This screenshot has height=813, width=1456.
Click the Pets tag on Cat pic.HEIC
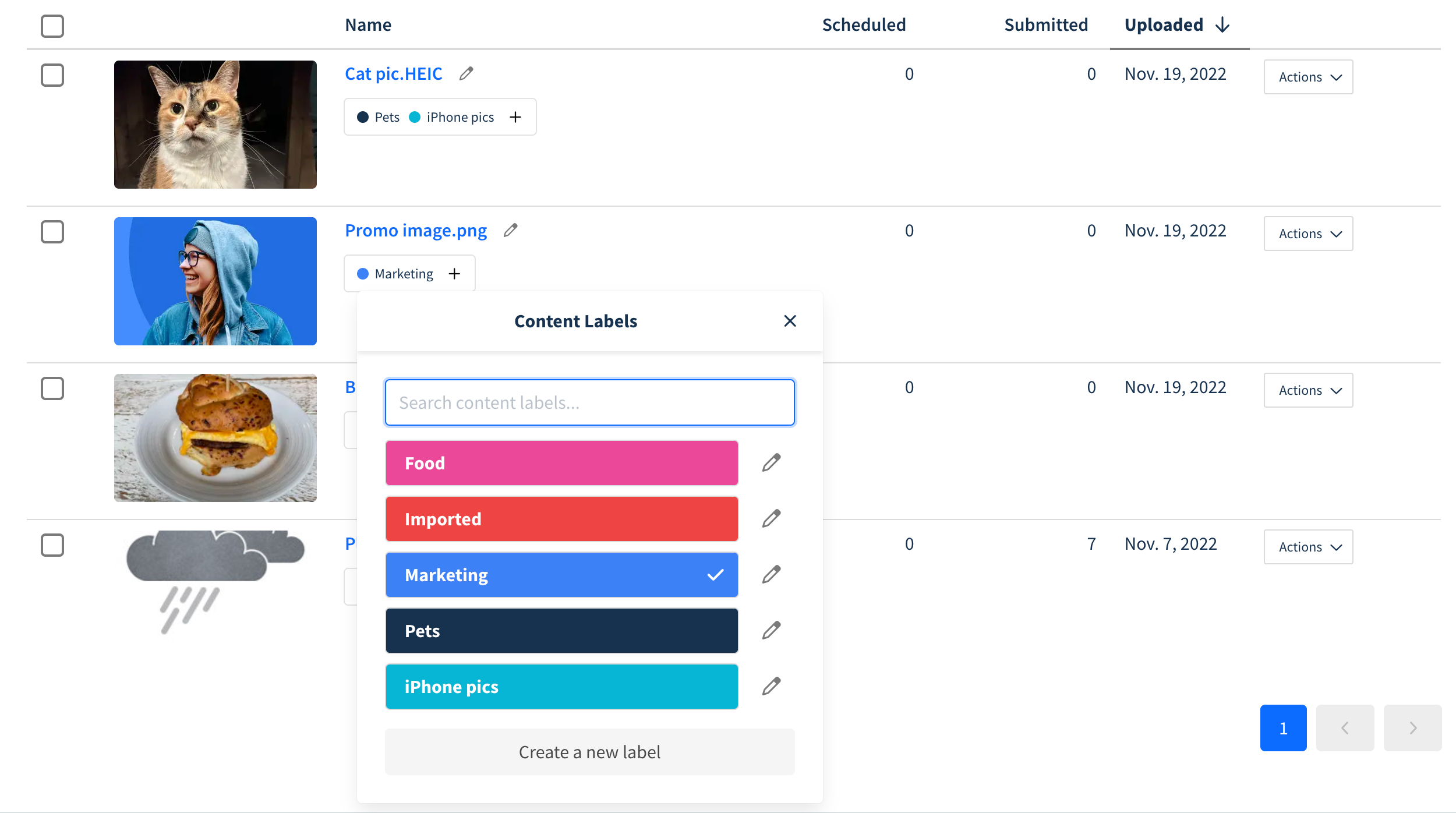pos(379,117)
